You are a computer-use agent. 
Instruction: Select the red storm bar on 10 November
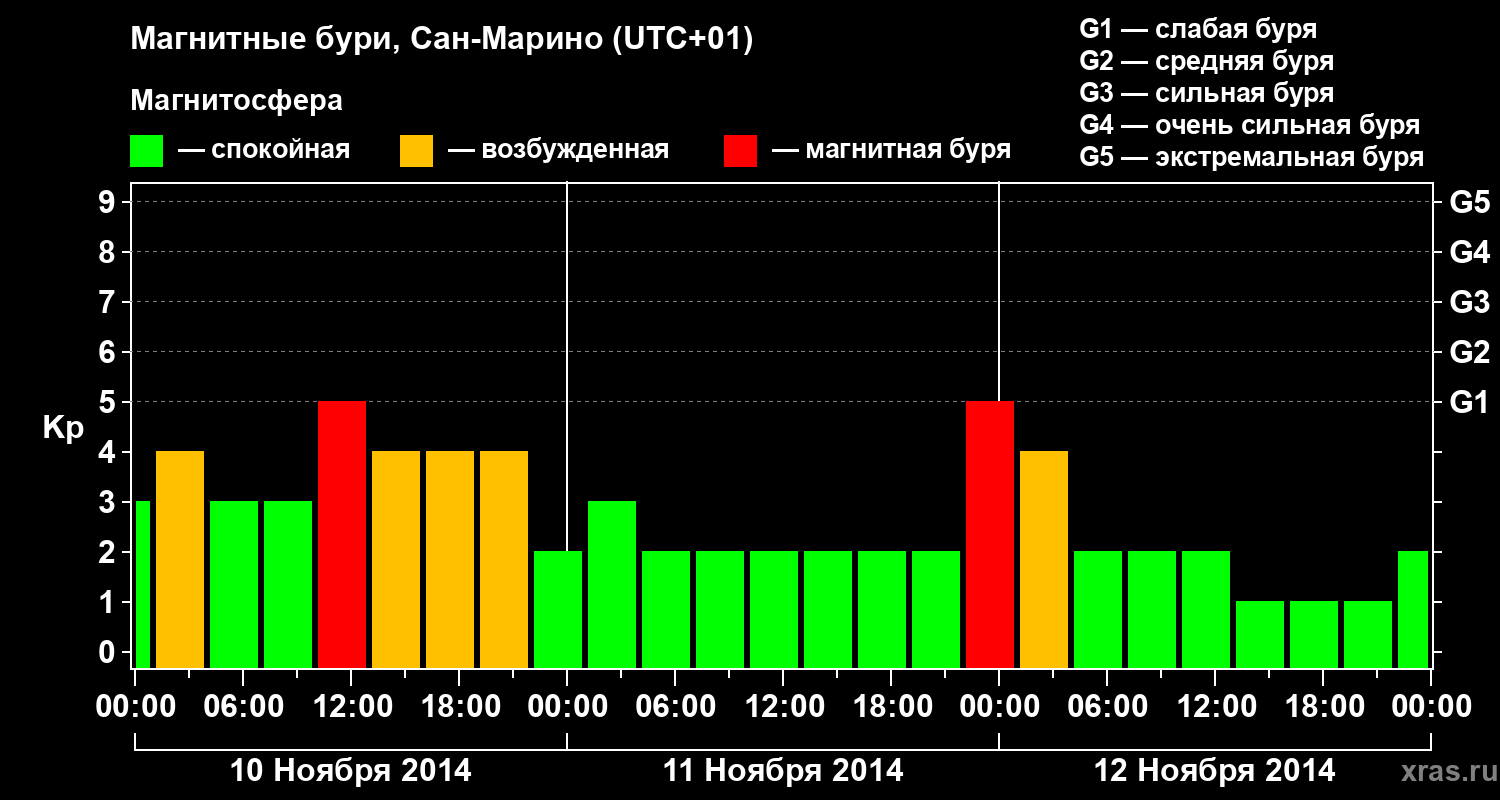(x=342, y=534)
